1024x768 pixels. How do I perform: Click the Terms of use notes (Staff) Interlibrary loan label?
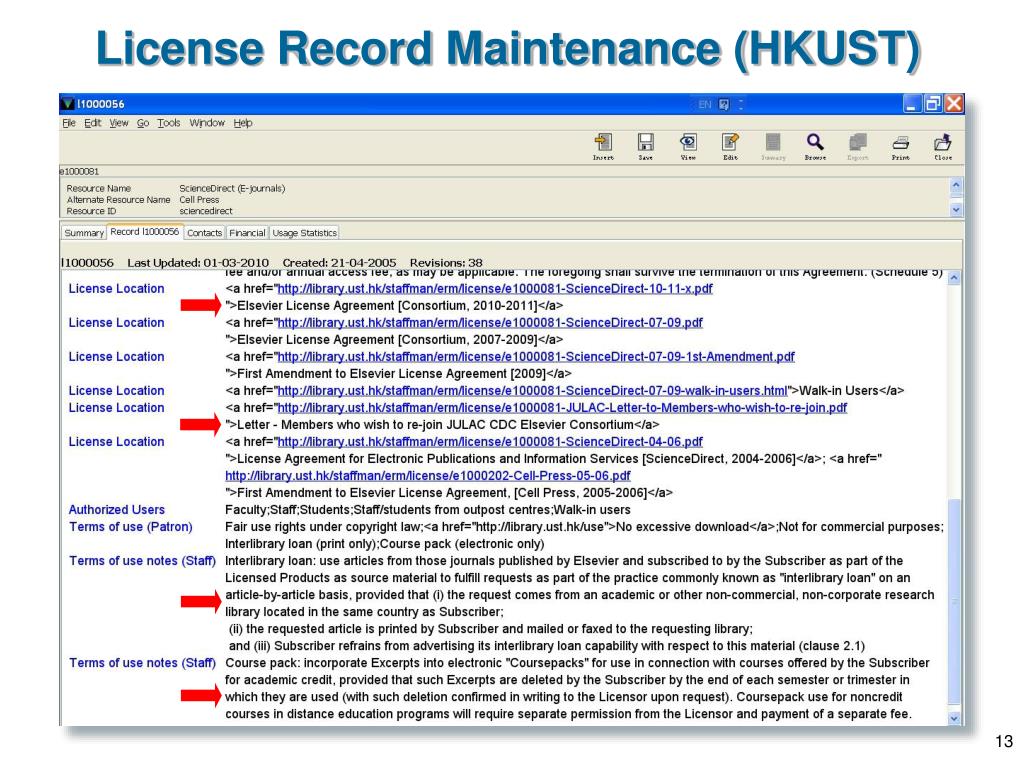pyautogui.click(x=142, y=560)
